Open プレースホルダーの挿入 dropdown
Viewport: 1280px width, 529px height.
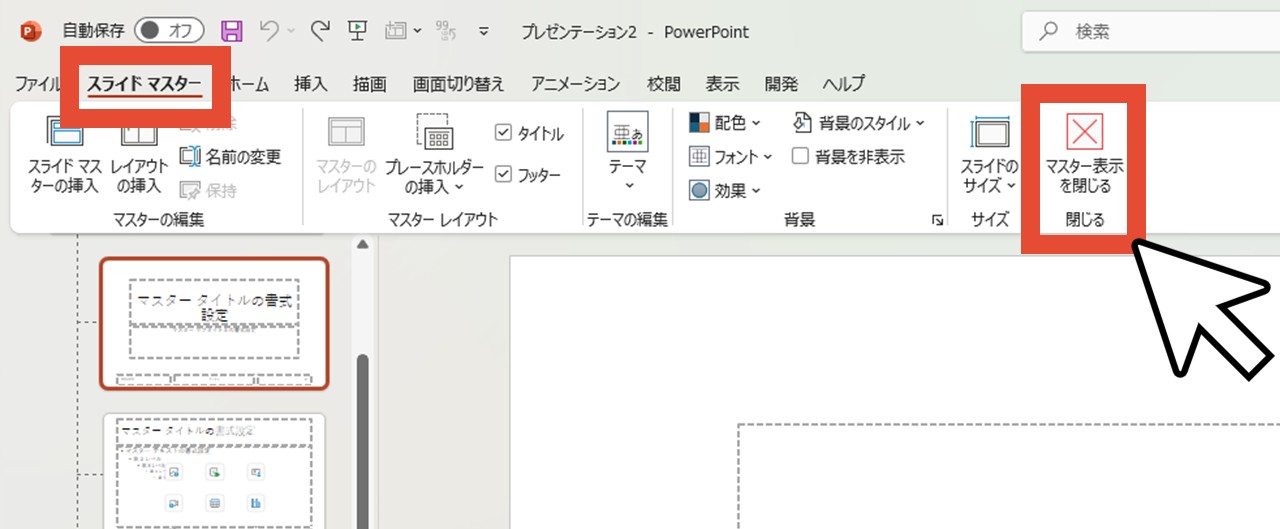[434, 155]
